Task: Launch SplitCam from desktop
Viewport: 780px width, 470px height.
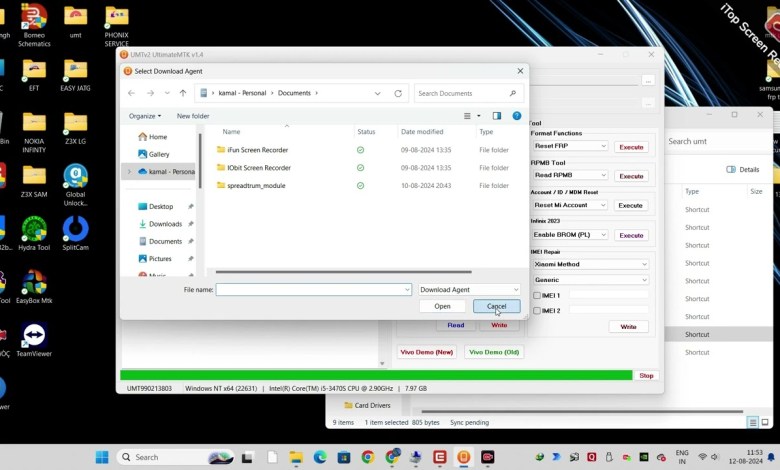Action: [75, 234]
